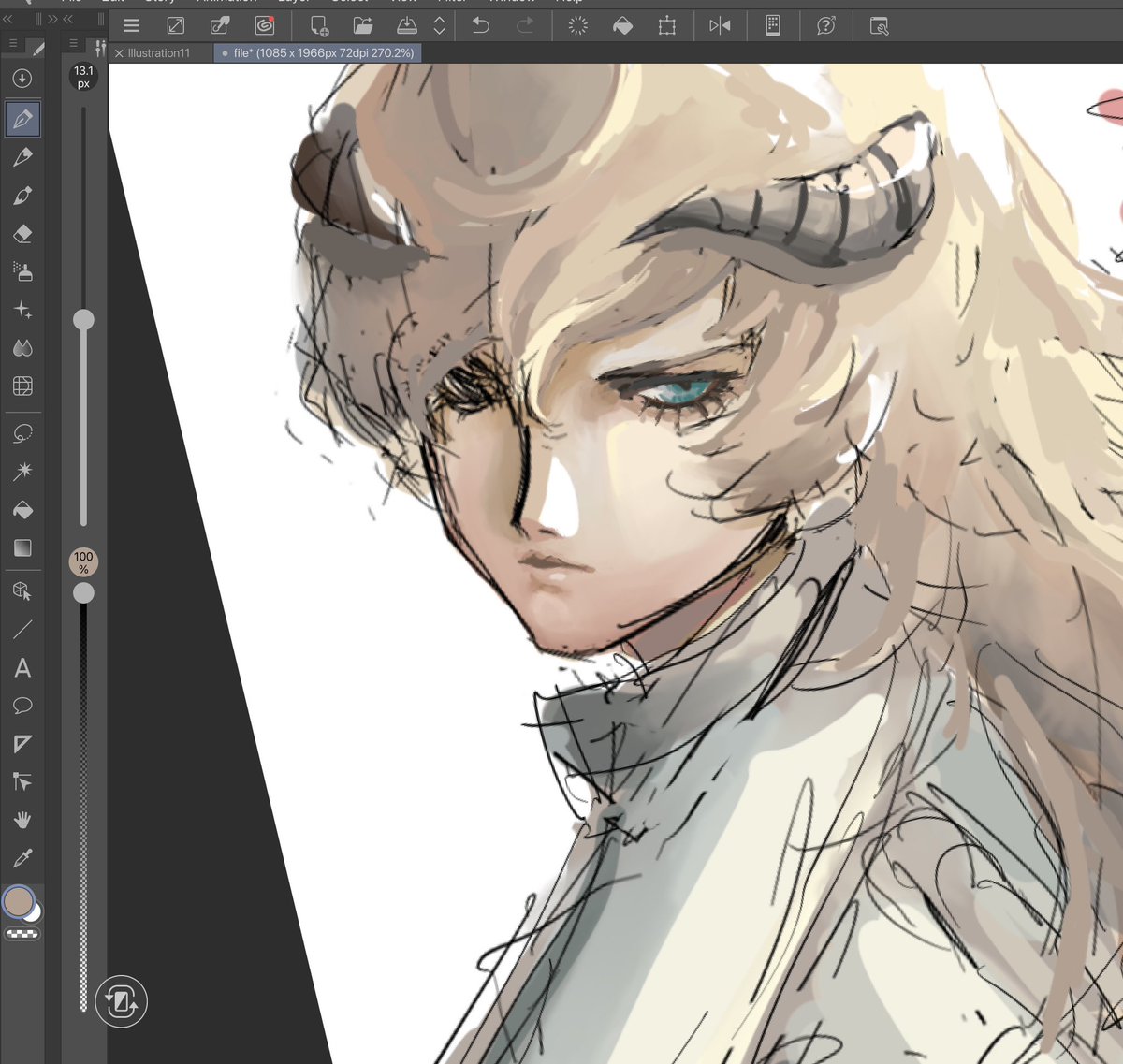This screenshot has height=1064, width=1123.
Task: Open the hamburger menu in the command bar
Action: pos(131,26)
